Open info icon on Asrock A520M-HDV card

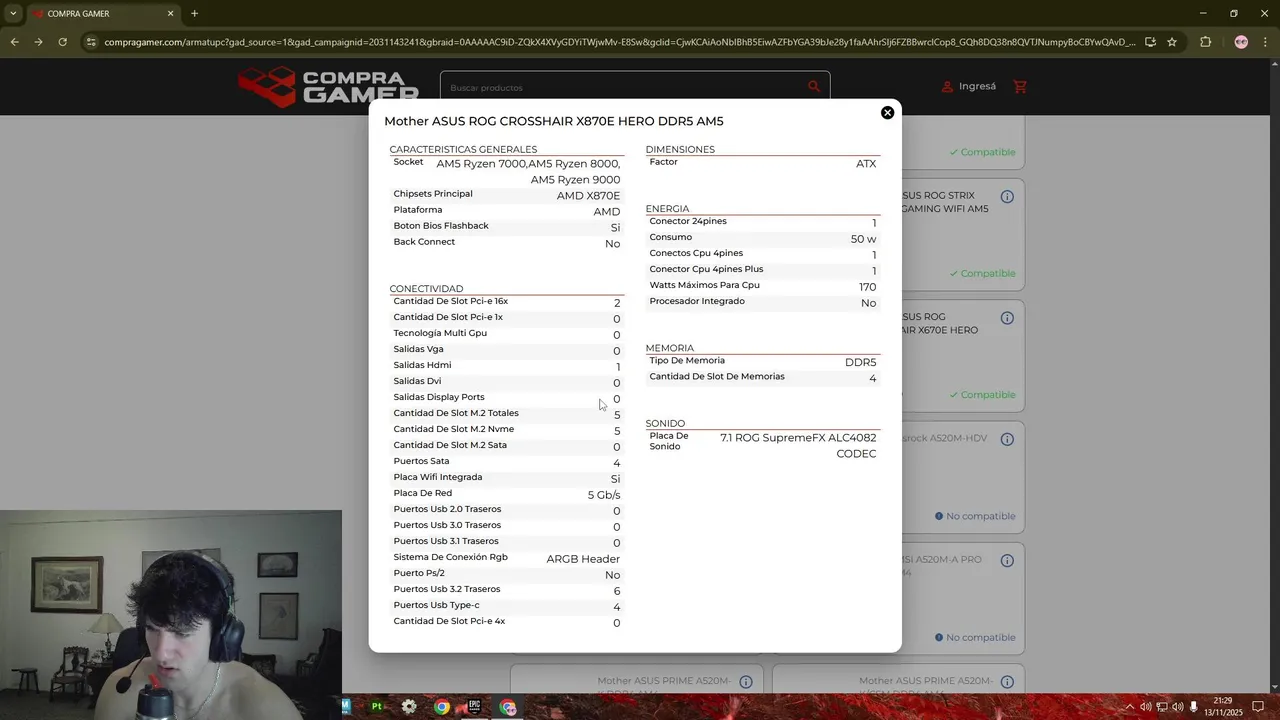[1007, 439]
